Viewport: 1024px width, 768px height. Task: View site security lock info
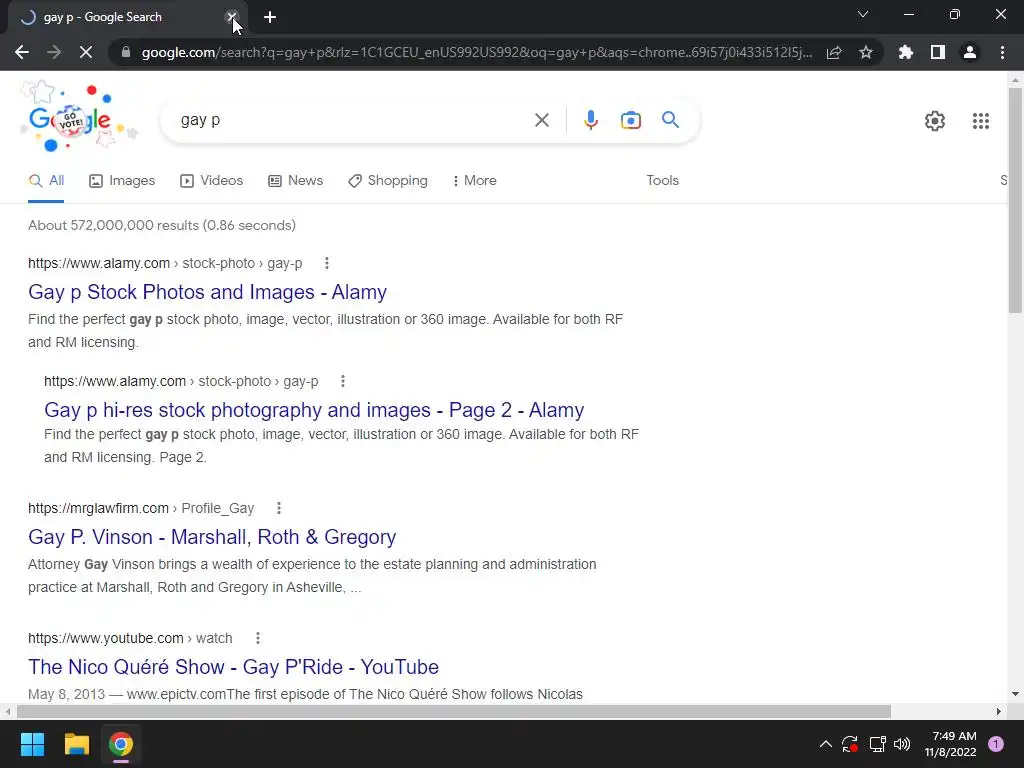[x=126, y=52]
